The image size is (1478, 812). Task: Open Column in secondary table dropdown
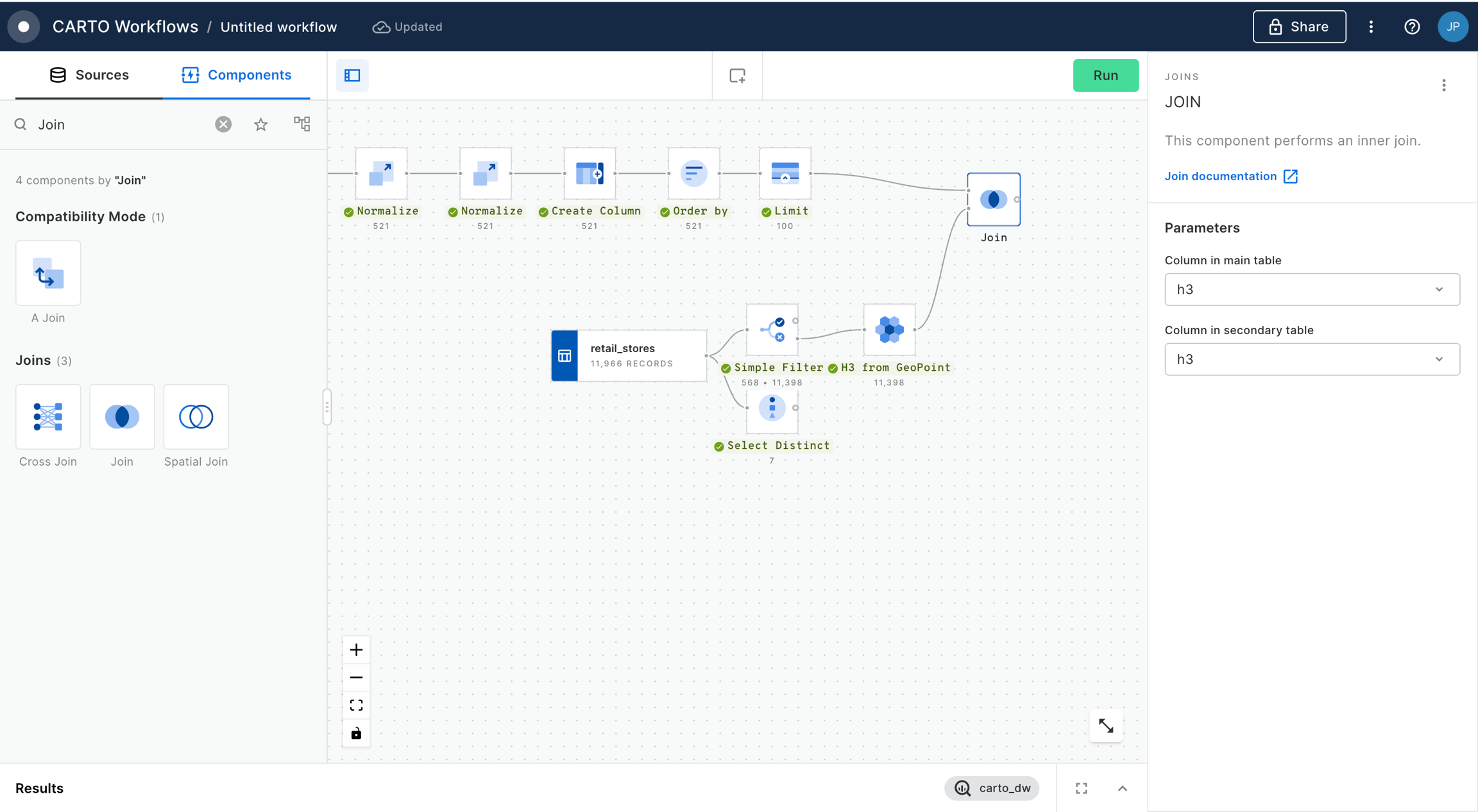coord(1312,359)
